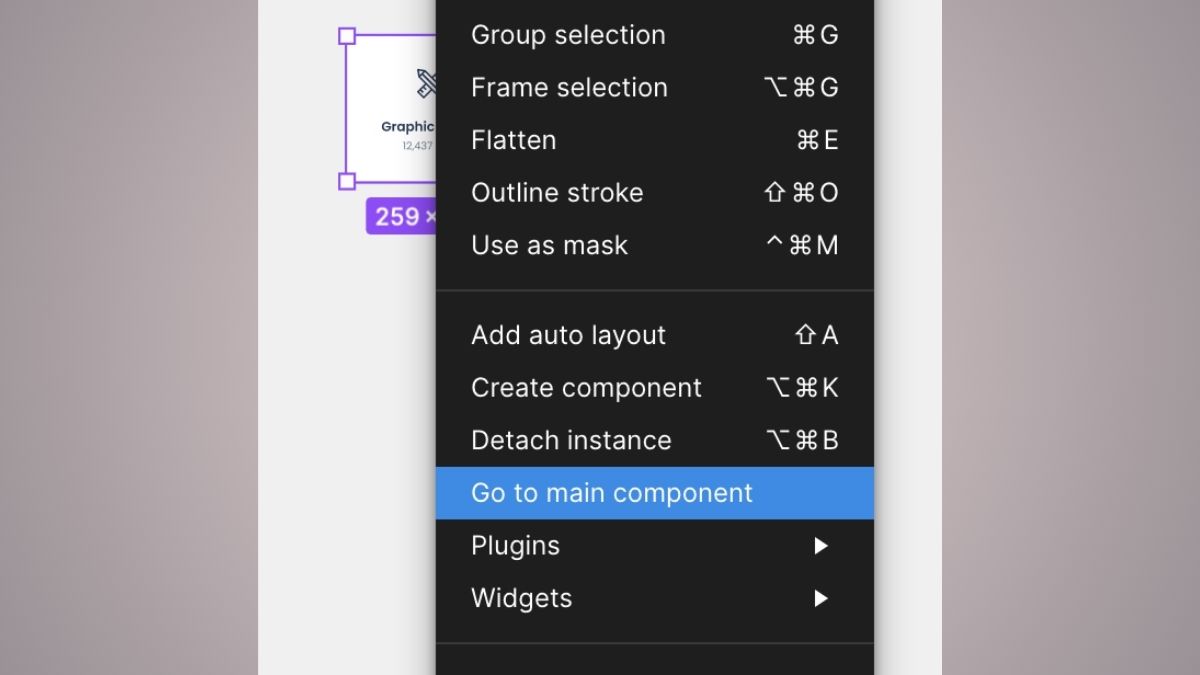The width and height of the screenshot is (1200, 675).
Task: Open the Plugins submenu
Action: [x=515, y=545]
